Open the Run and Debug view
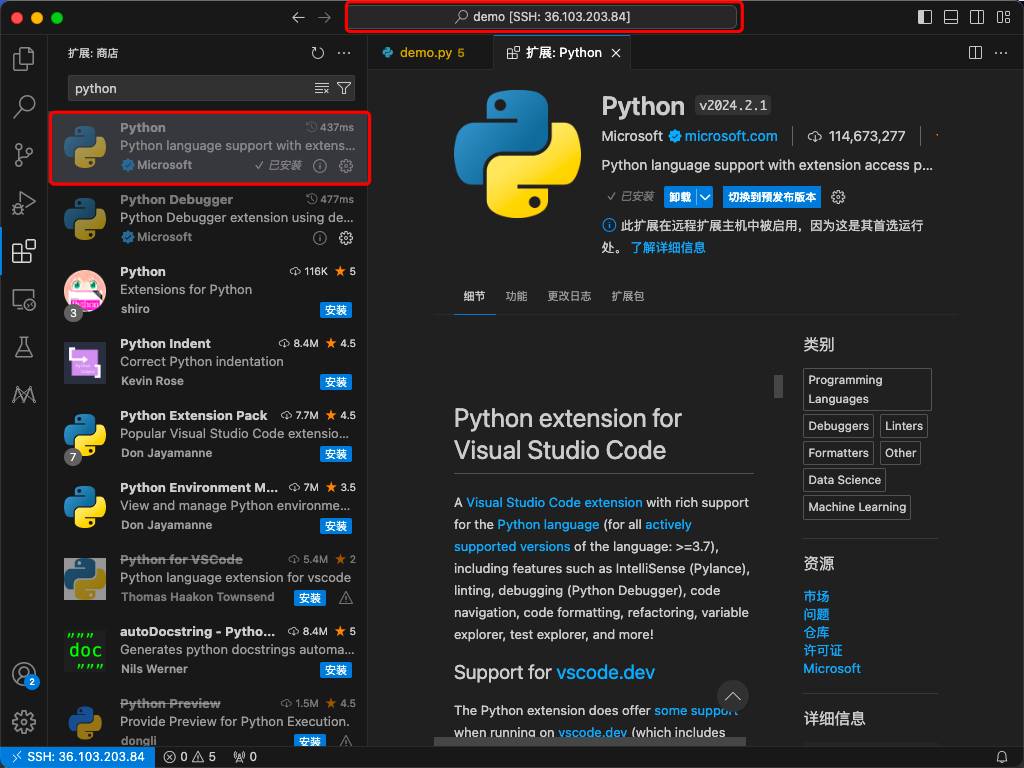Viewport: 1024px width, 768px height. coord(24,203)
